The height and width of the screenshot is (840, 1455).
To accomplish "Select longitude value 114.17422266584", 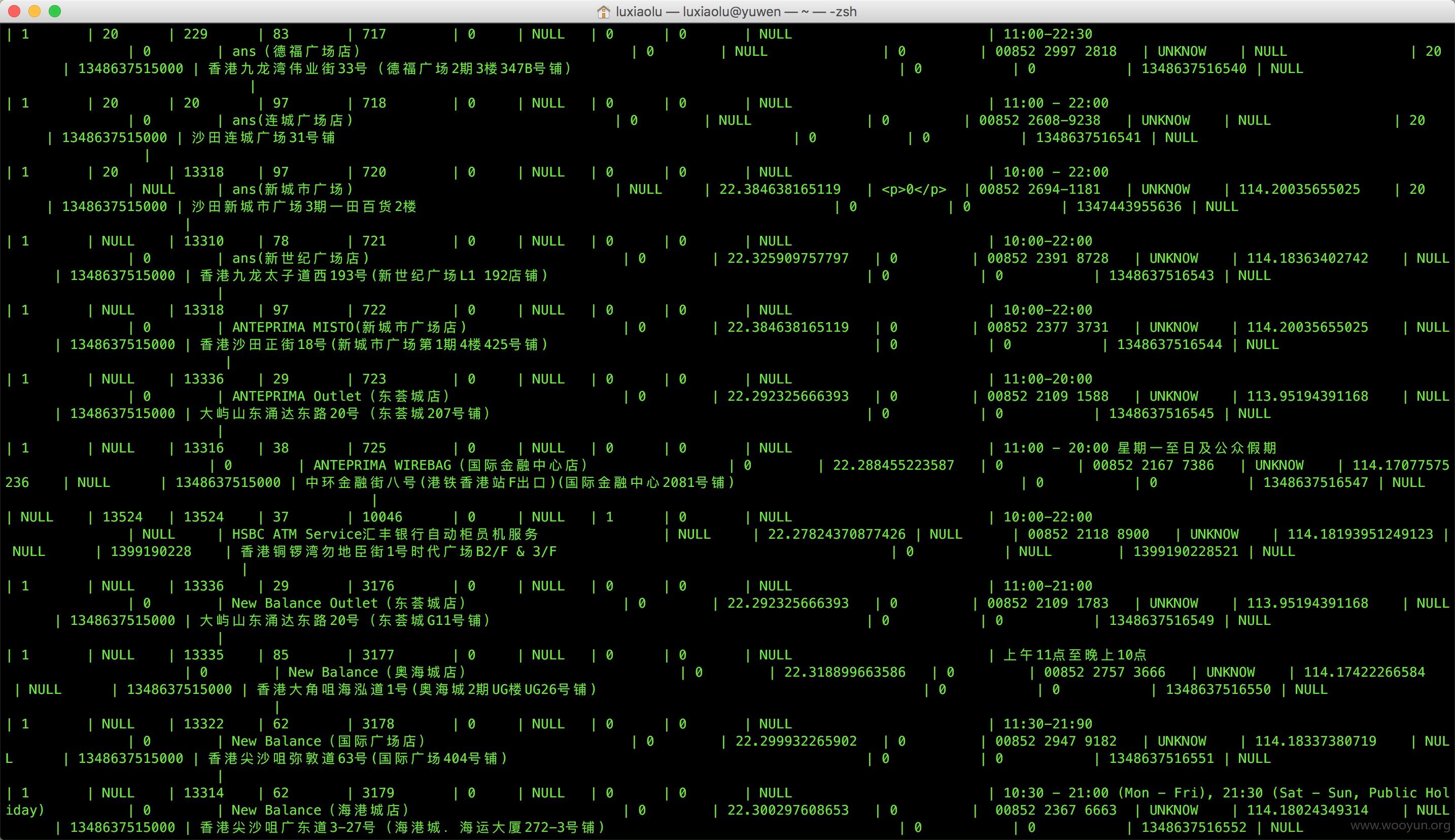I will click(1364, 673).
